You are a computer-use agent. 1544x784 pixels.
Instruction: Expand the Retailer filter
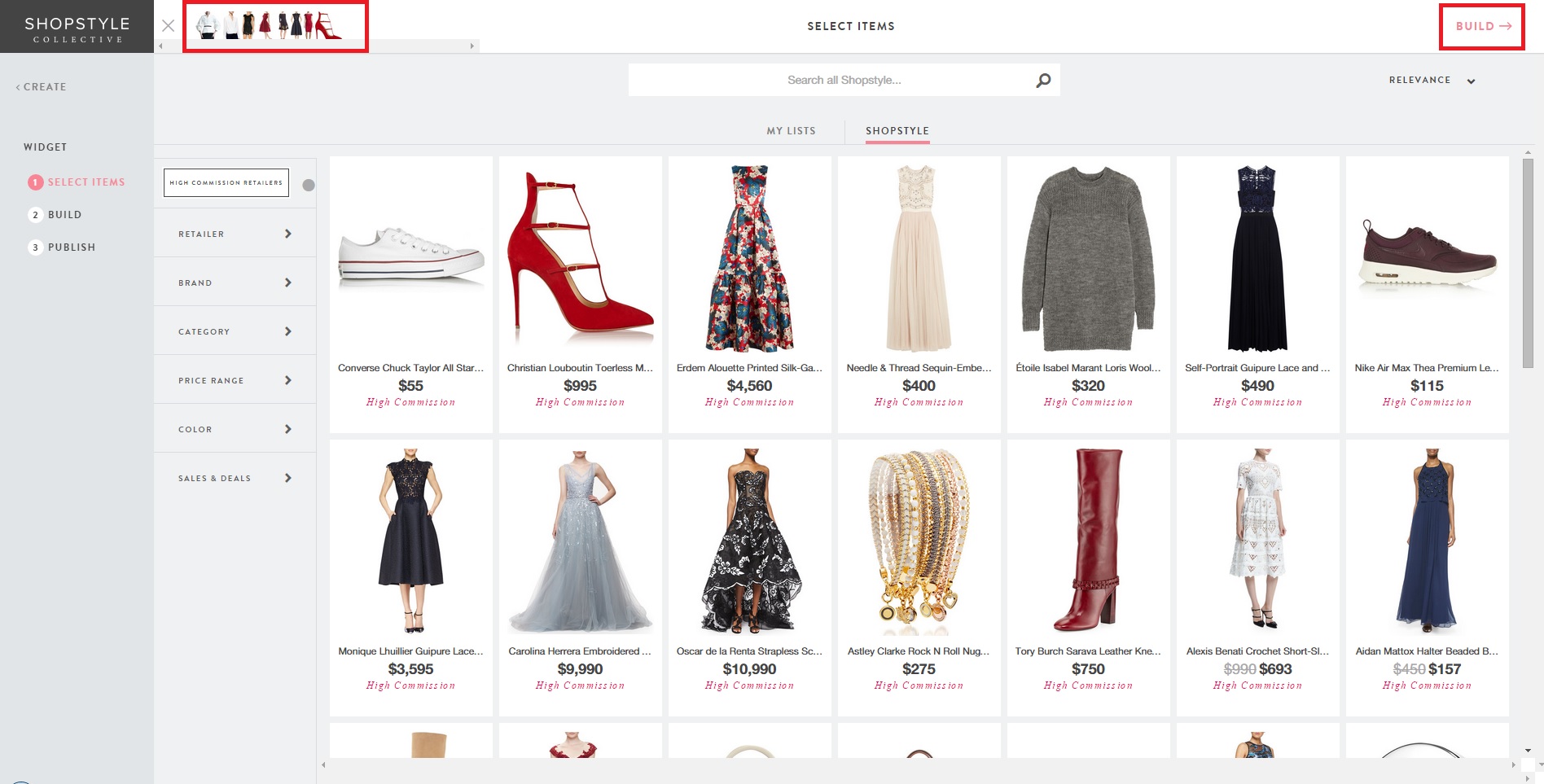click(235, 234)
